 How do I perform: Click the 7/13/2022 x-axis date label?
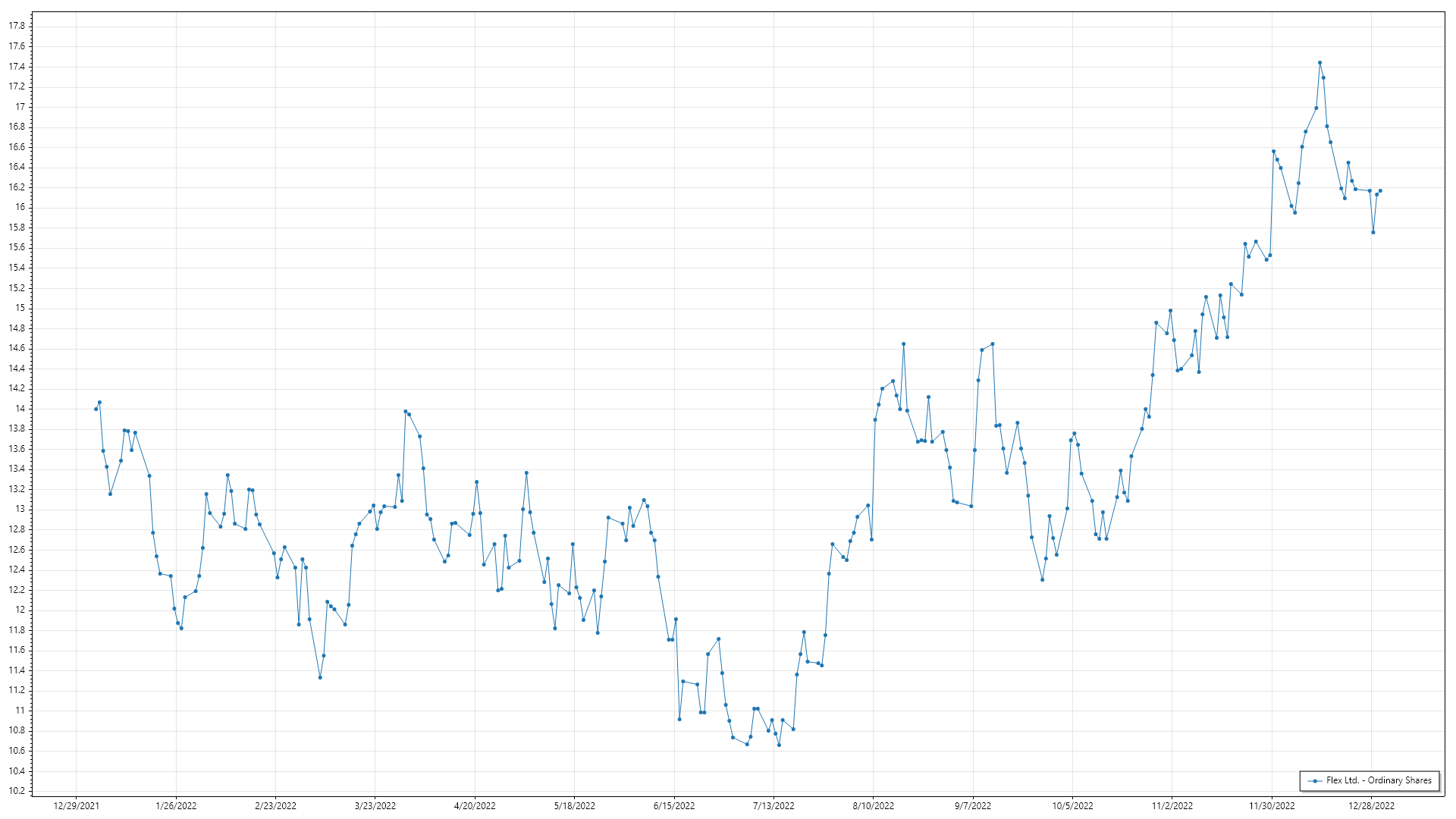[x=773, y=805]
